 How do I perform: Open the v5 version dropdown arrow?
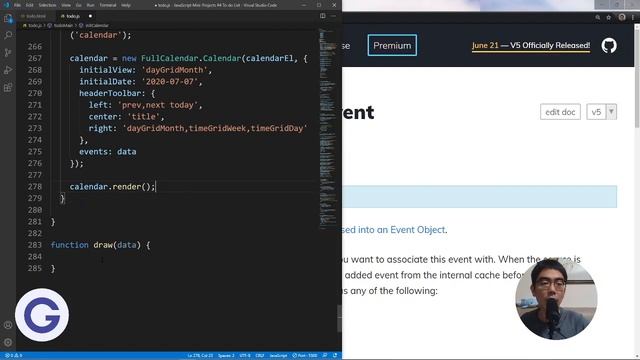pyautogui.click(x=611, y=111)
